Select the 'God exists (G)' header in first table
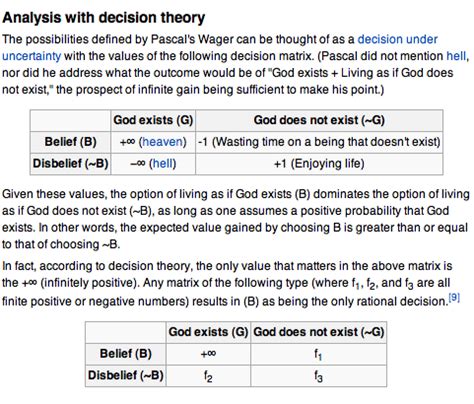Screen dimensions: 474x404 [153, 120]
